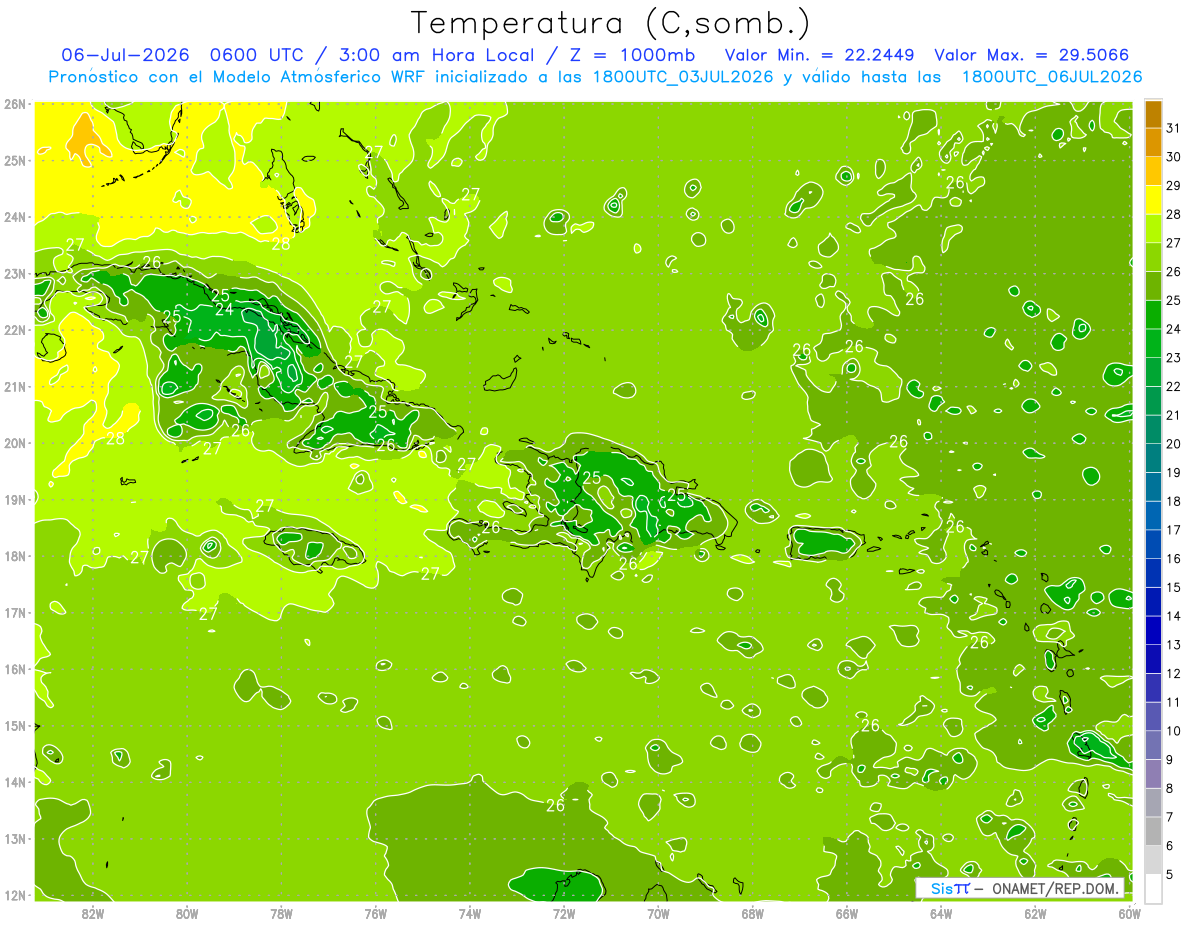This screenshot has width=1200, height=927.
Task: Click colorbar legend value 5
Action: pos(1170,875)
